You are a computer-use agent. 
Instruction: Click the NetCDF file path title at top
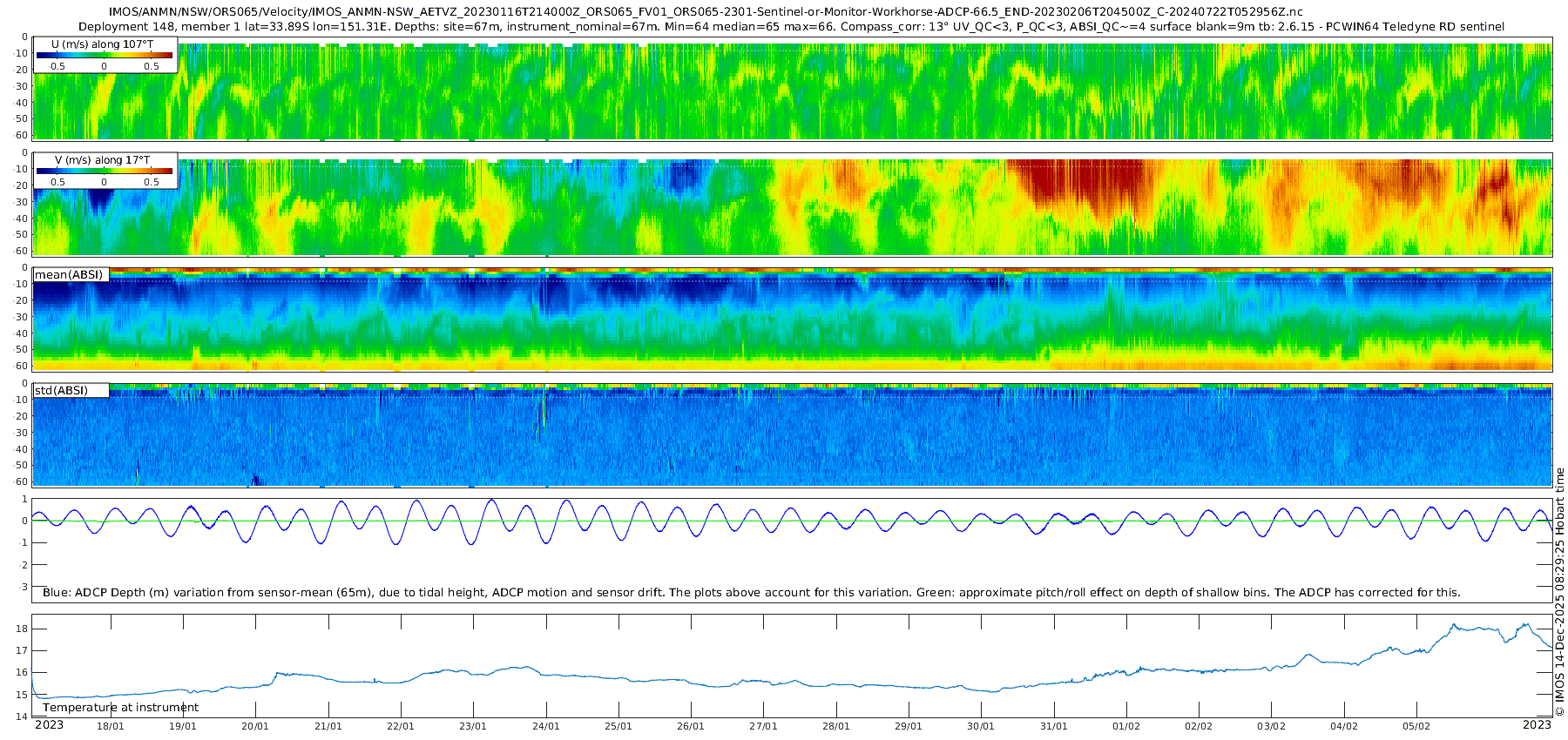706,12
